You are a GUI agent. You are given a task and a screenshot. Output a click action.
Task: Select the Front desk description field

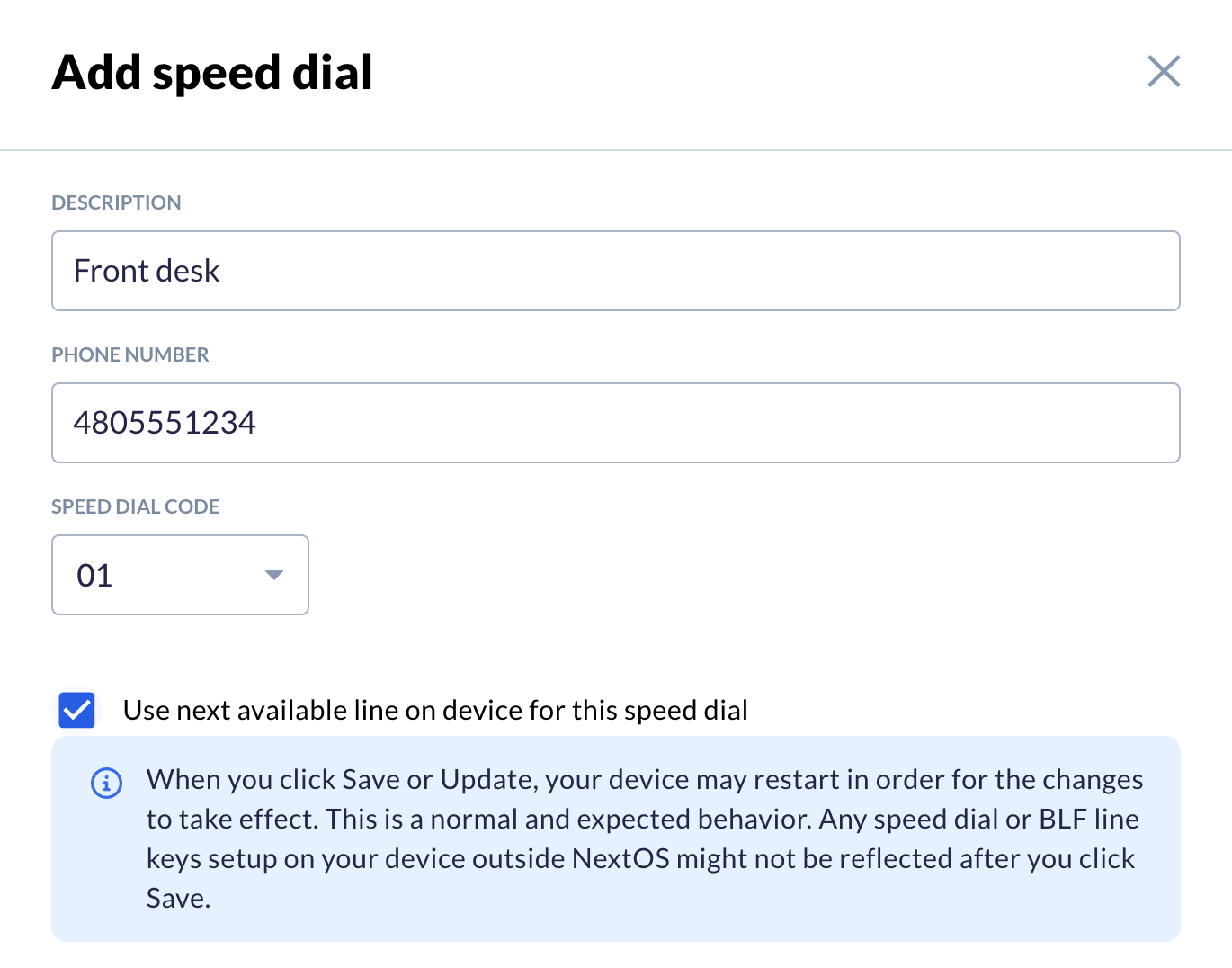tap(616, 271)
